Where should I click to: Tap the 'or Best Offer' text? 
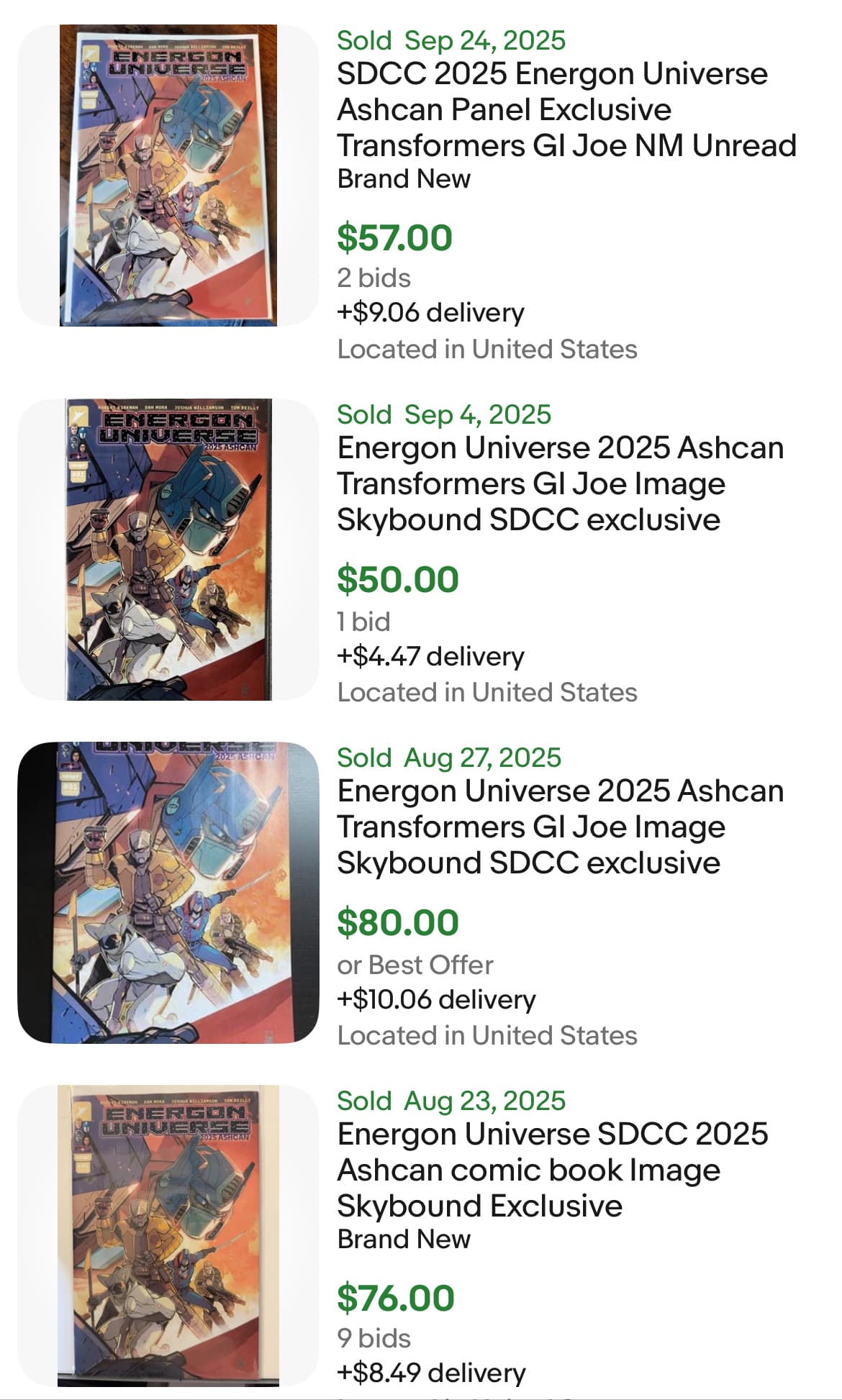(x=415, y=965)
